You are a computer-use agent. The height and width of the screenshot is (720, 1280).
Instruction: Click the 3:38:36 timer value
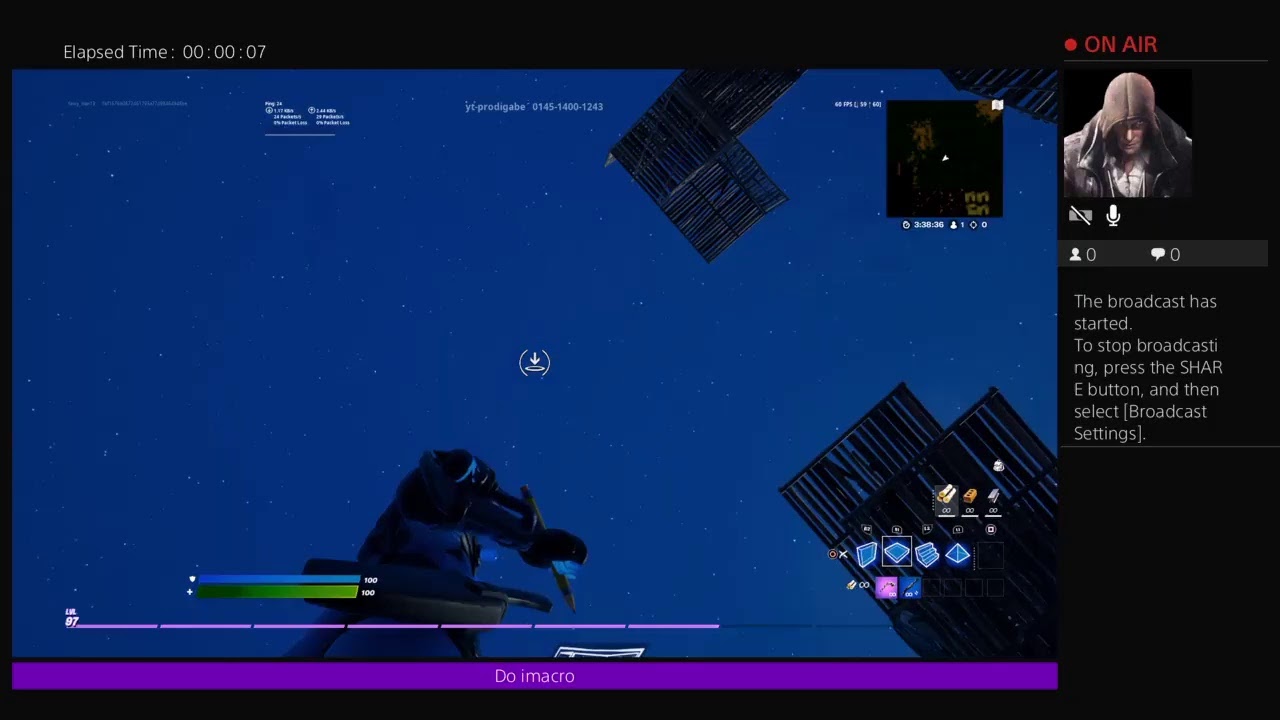pos(929,225)
